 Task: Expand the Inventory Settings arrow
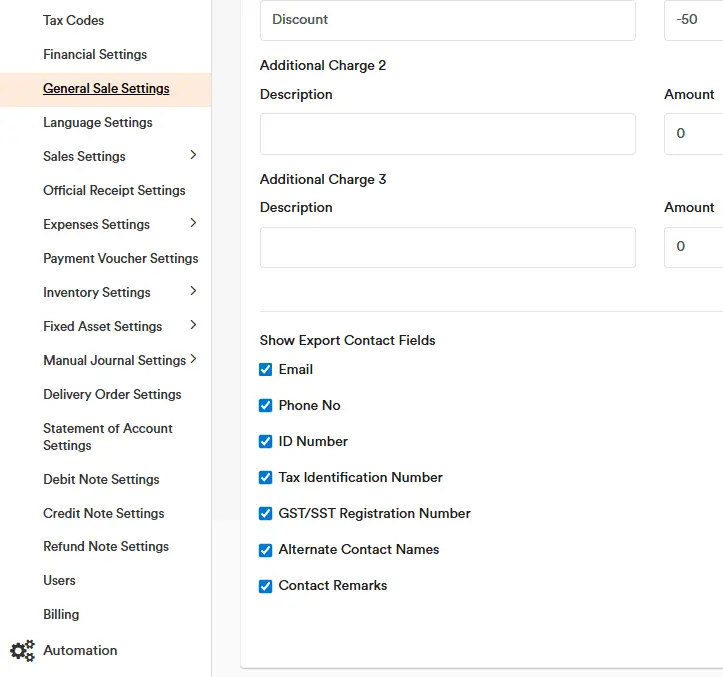pos(193,291)
